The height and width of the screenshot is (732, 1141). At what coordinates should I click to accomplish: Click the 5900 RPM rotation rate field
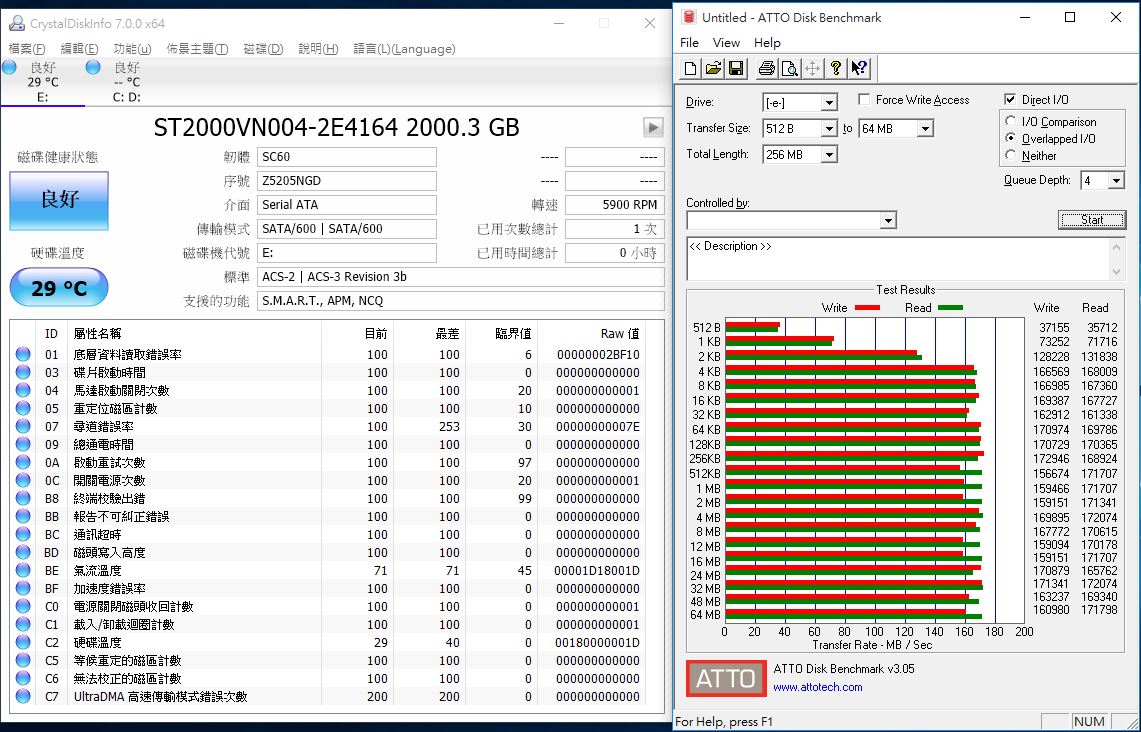(x=614, y=204)
